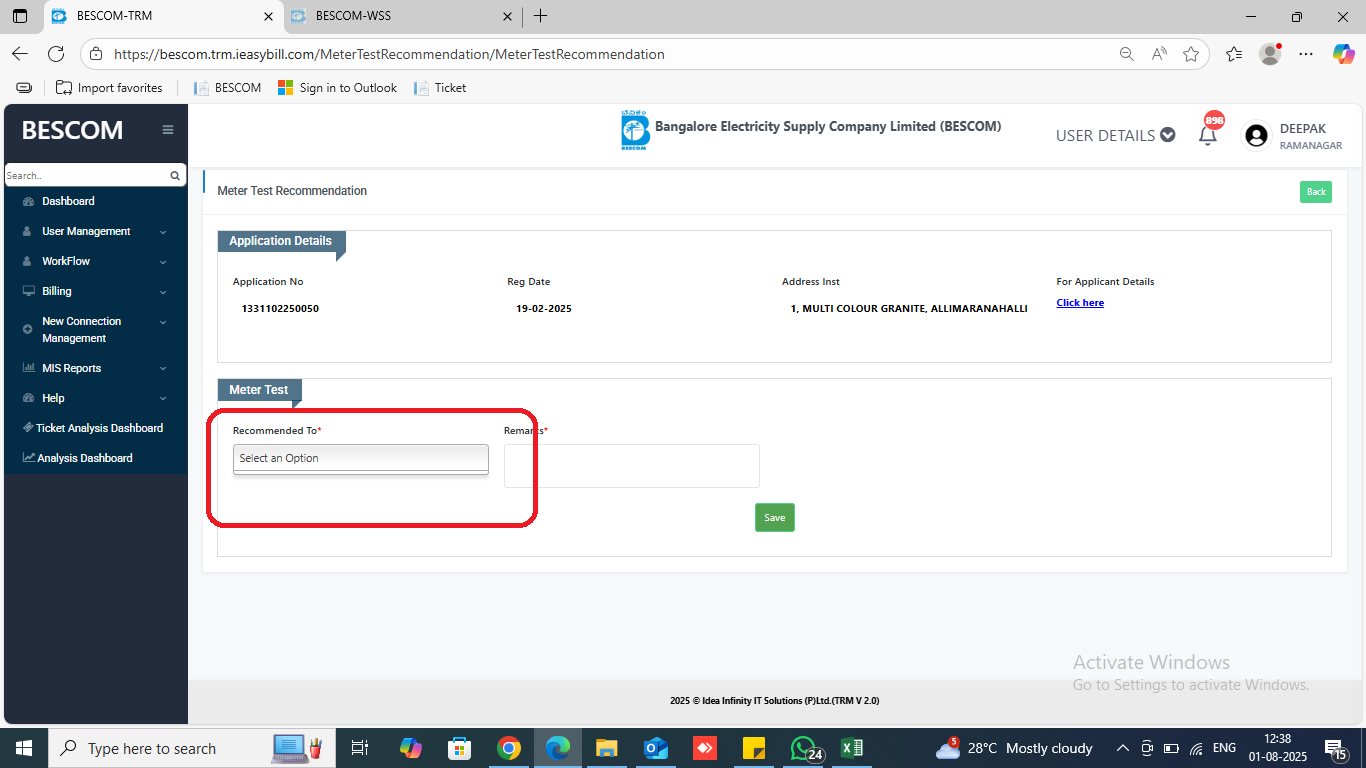Image resolution: width=1366 pixels, height=768 pixels.
Task: Open a new browser tab
Action: tap(540, 16)
